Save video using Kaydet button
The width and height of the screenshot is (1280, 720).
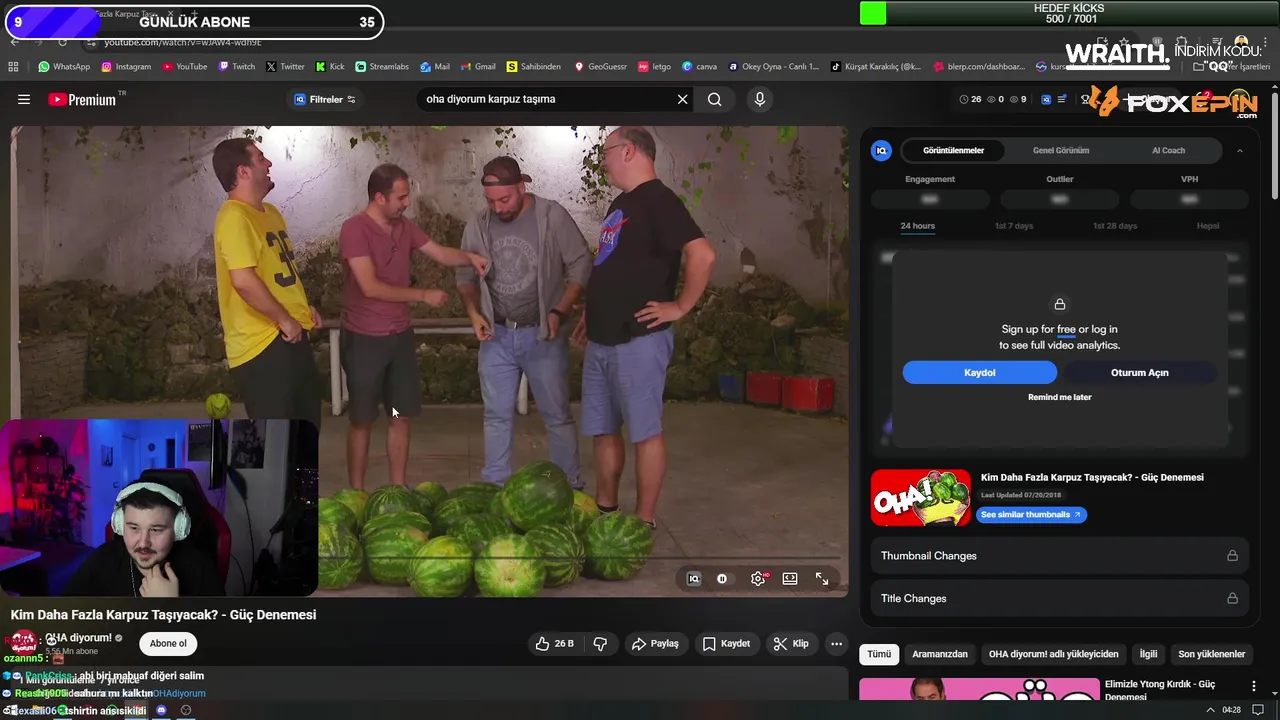726,644
